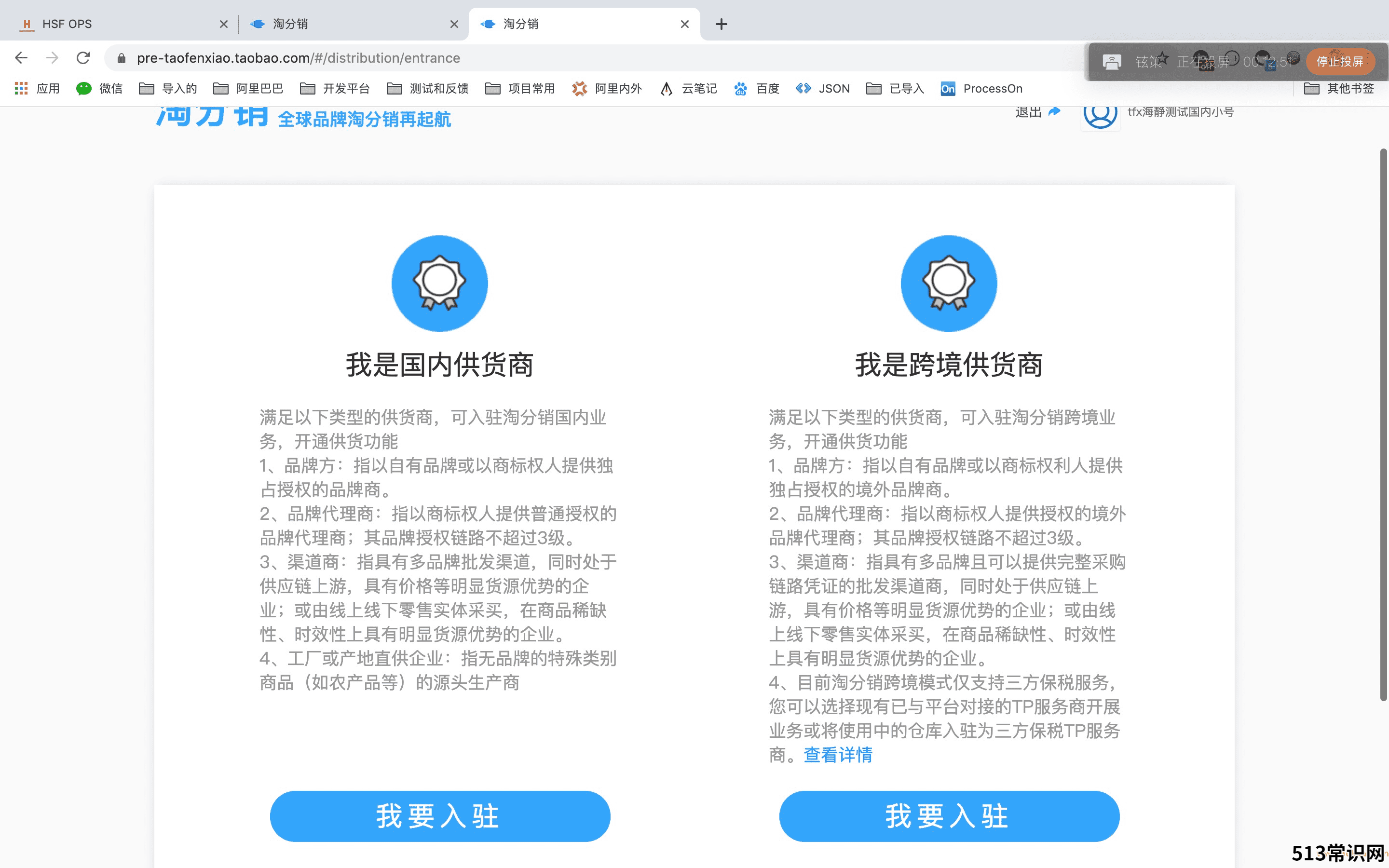Screen dimensions: 1389x868
Task: Select the active 淘分销 tab
Action: [x=585, y=24]
